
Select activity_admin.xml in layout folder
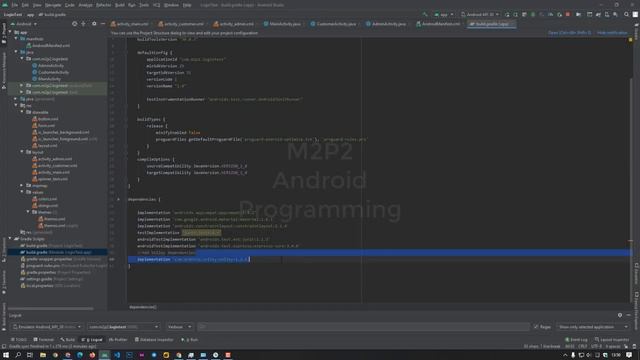52,159
